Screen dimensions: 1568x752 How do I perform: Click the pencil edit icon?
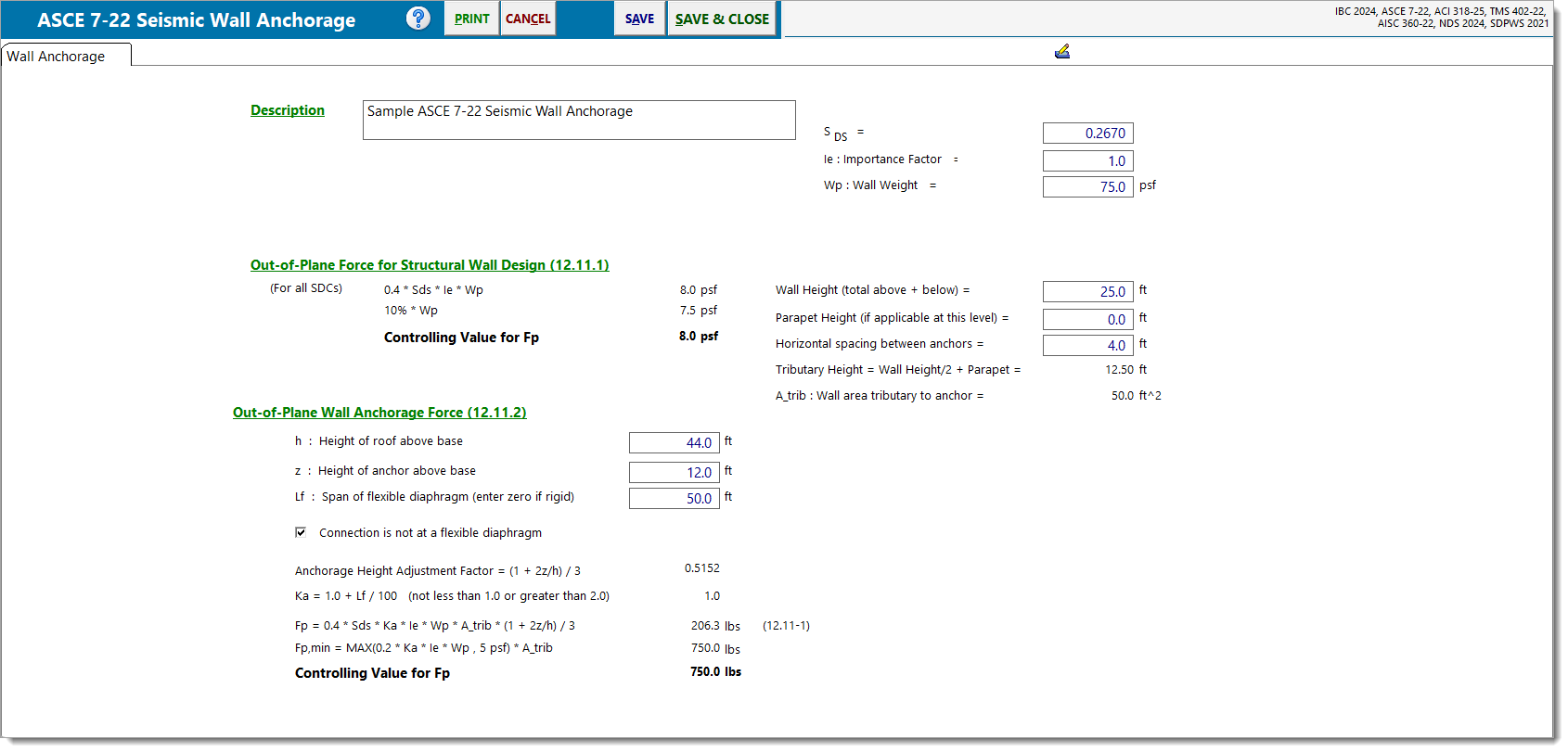tap(1062, 52)
